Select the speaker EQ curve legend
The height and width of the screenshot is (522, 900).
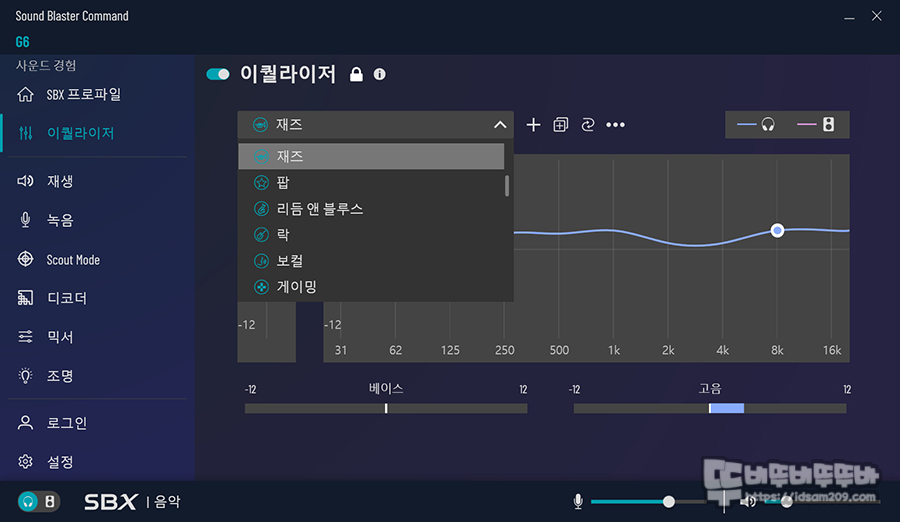[x=816, y=124]
